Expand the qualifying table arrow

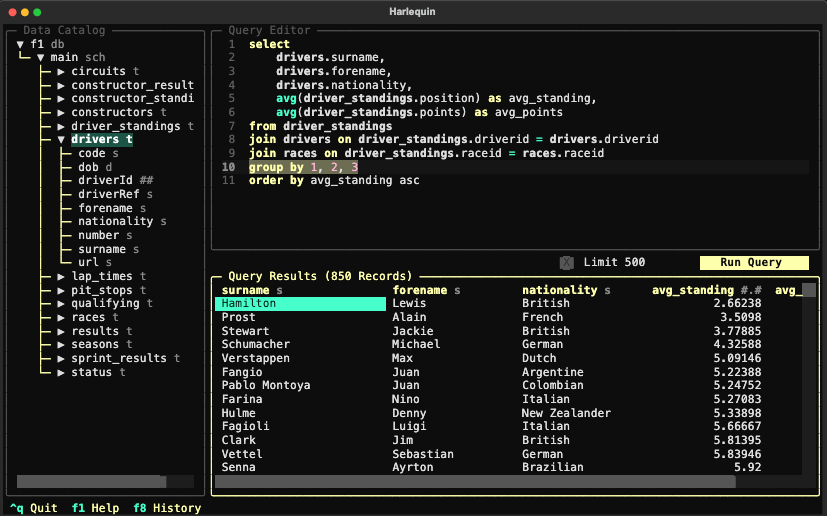pyautogui.click(x=61, y=303)
